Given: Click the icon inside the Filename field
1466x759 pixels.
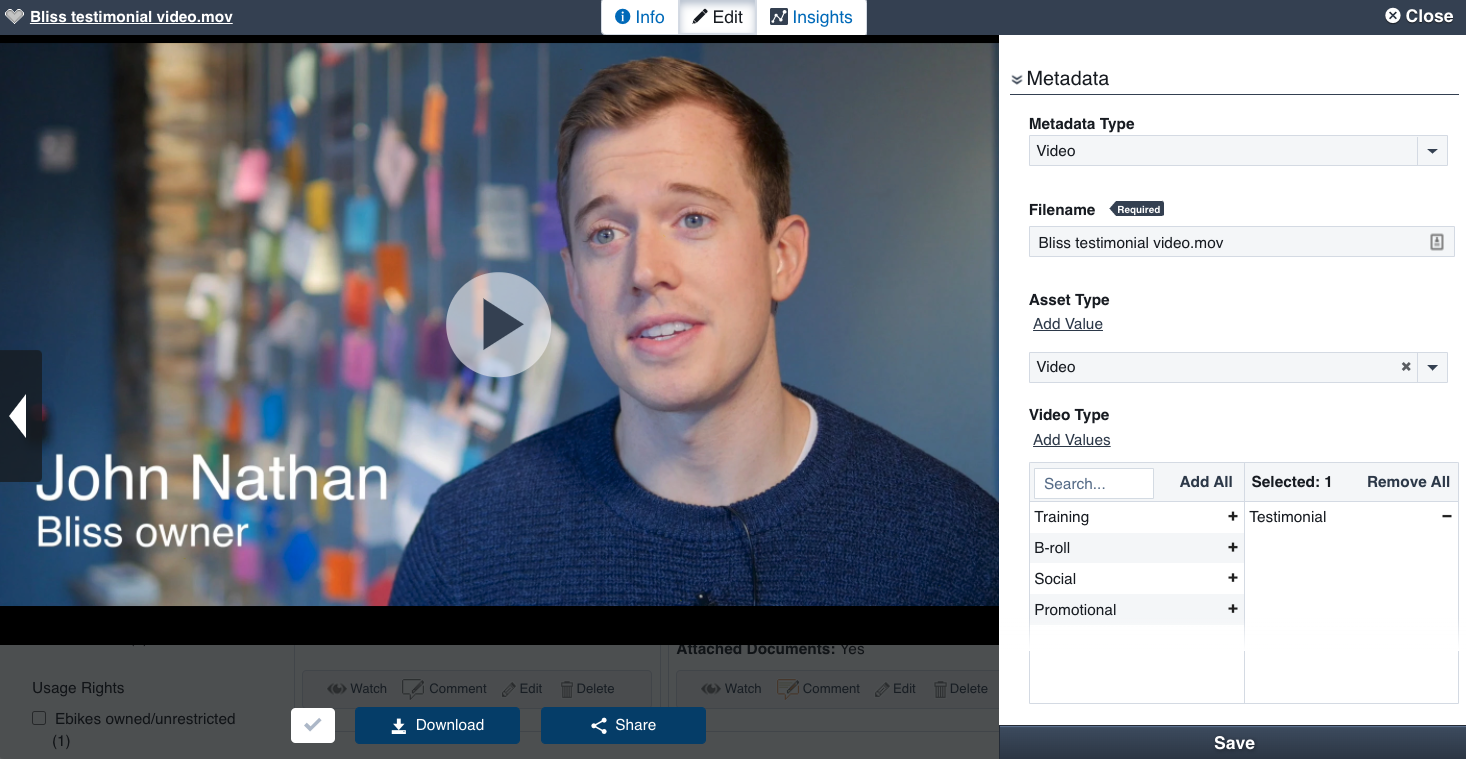Looking at the screenshot, I should coord(1437,242).
